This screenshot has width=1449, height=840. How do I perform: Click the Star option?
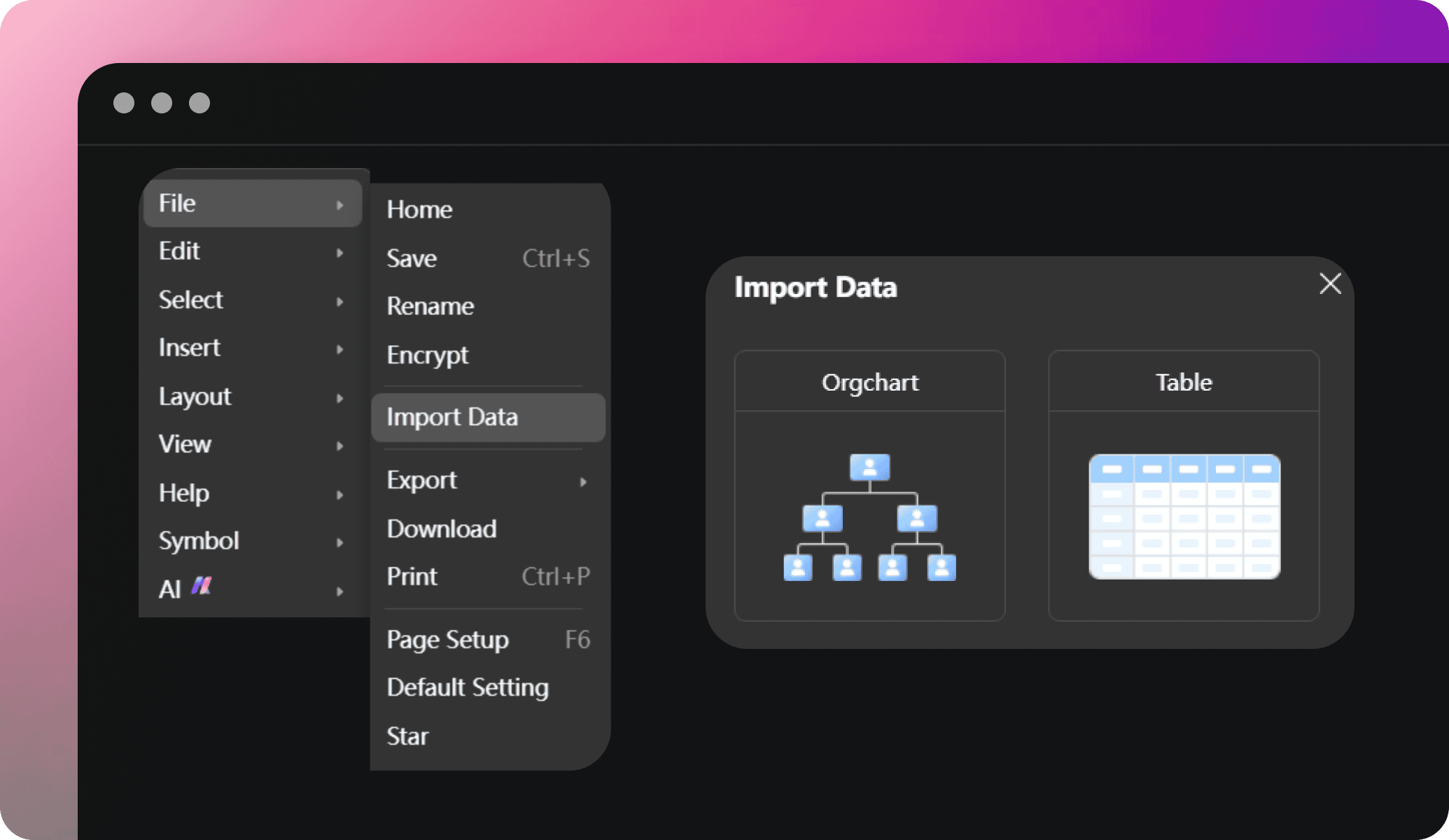(x=407, y=735)
